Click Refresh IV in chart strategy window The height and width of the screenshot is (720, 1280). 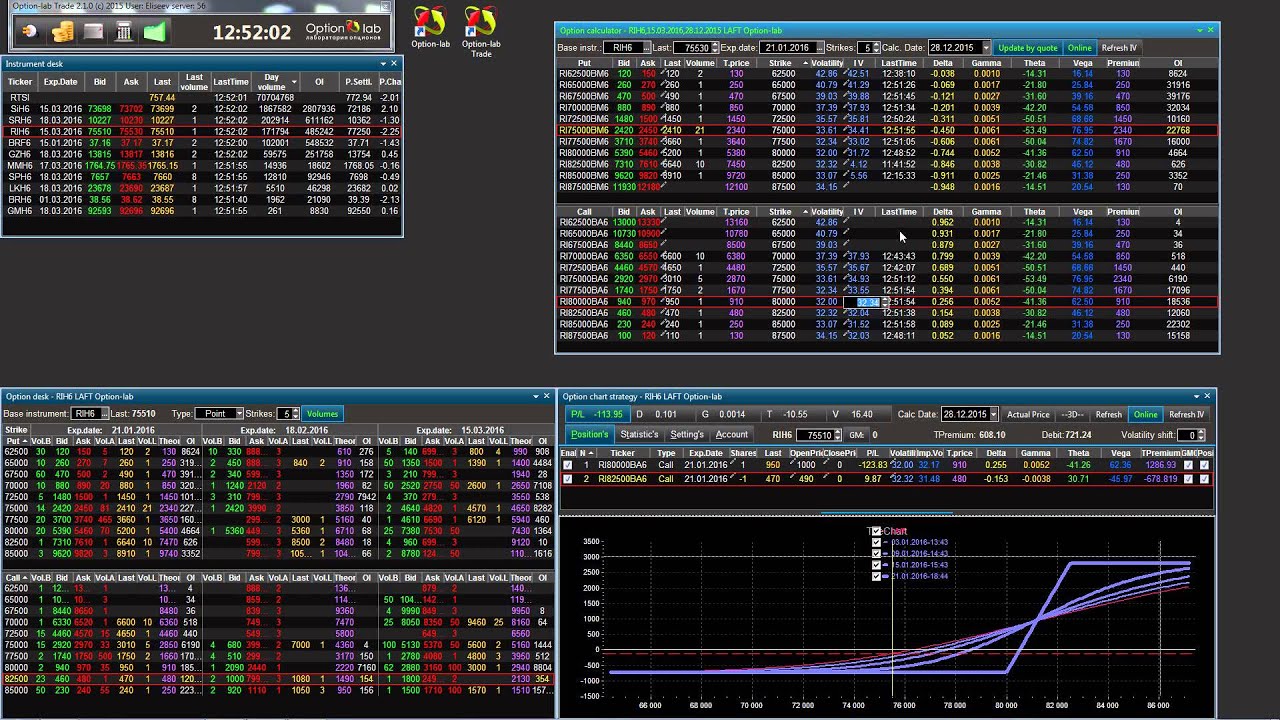coord(1187,415)
